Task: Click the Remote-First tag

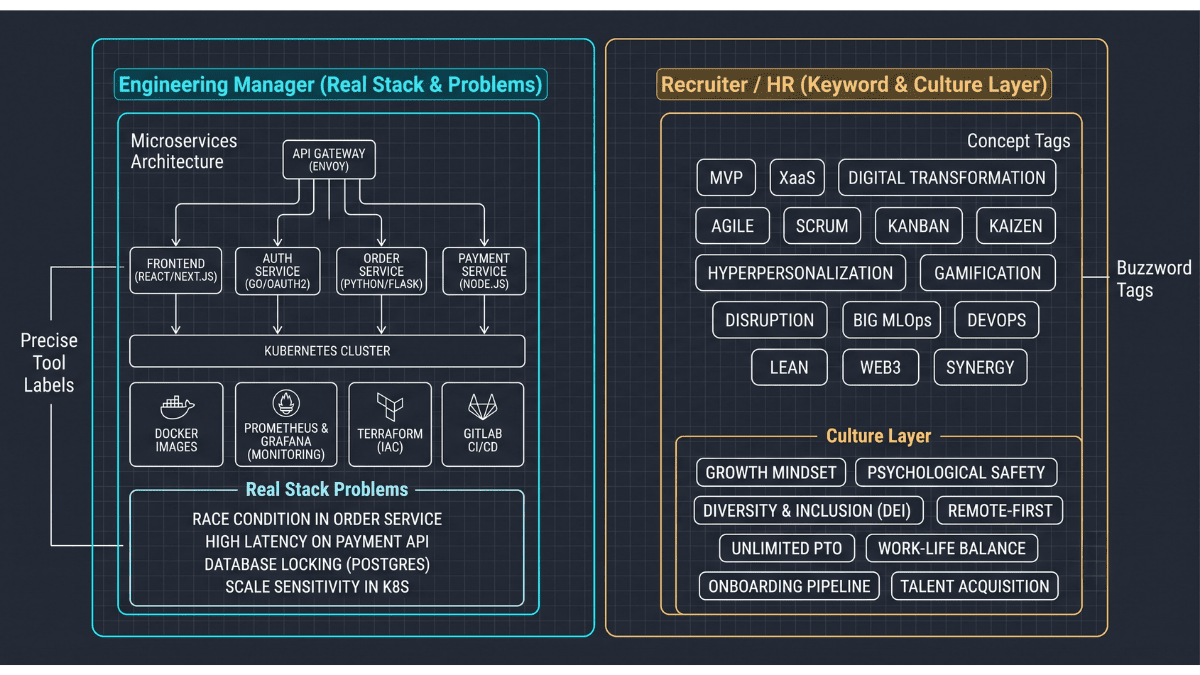Action: [x=1000, y=511]
